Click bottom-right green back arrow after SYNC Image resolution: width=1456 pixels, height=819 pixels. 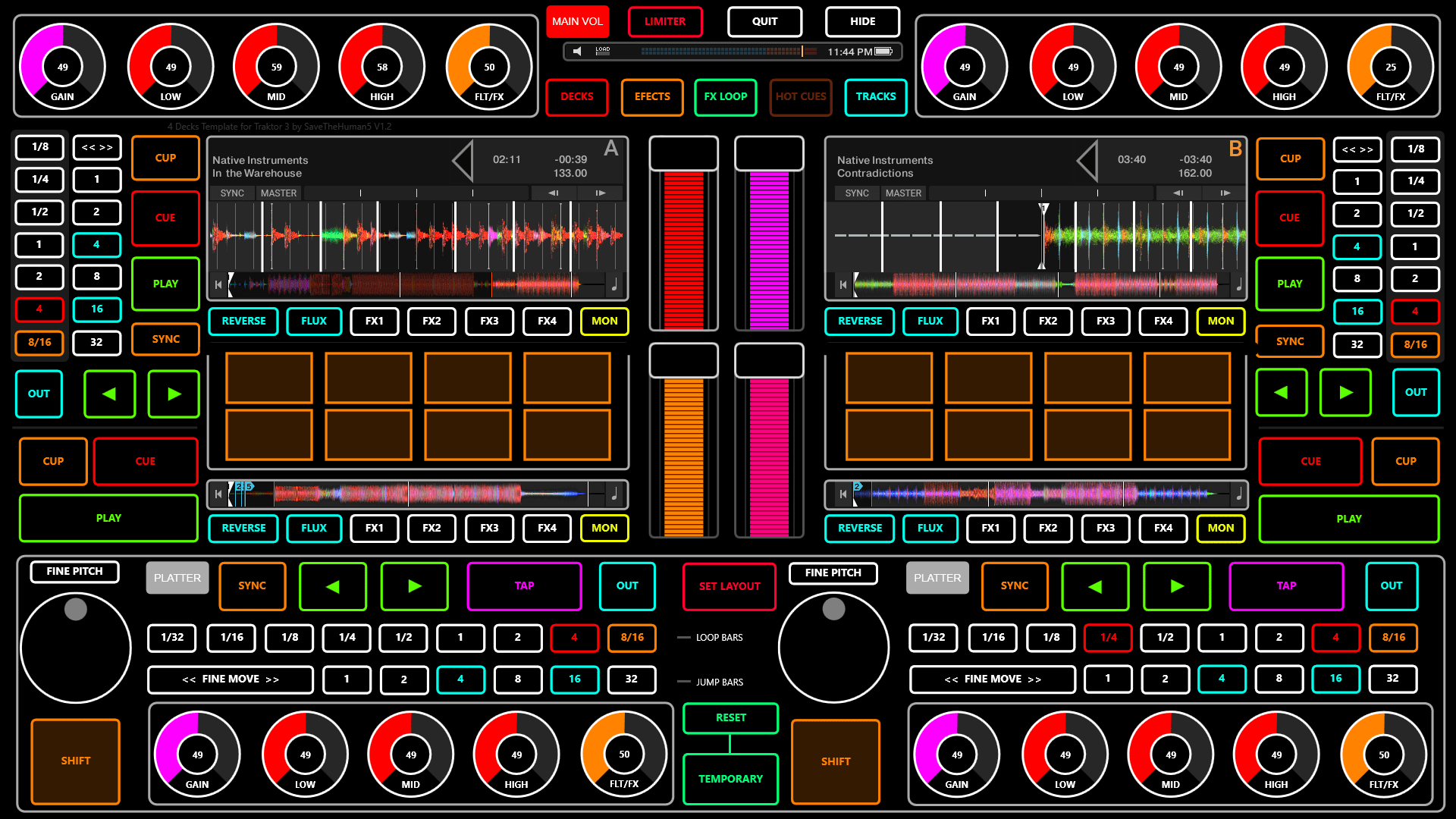pos(1095,586)
